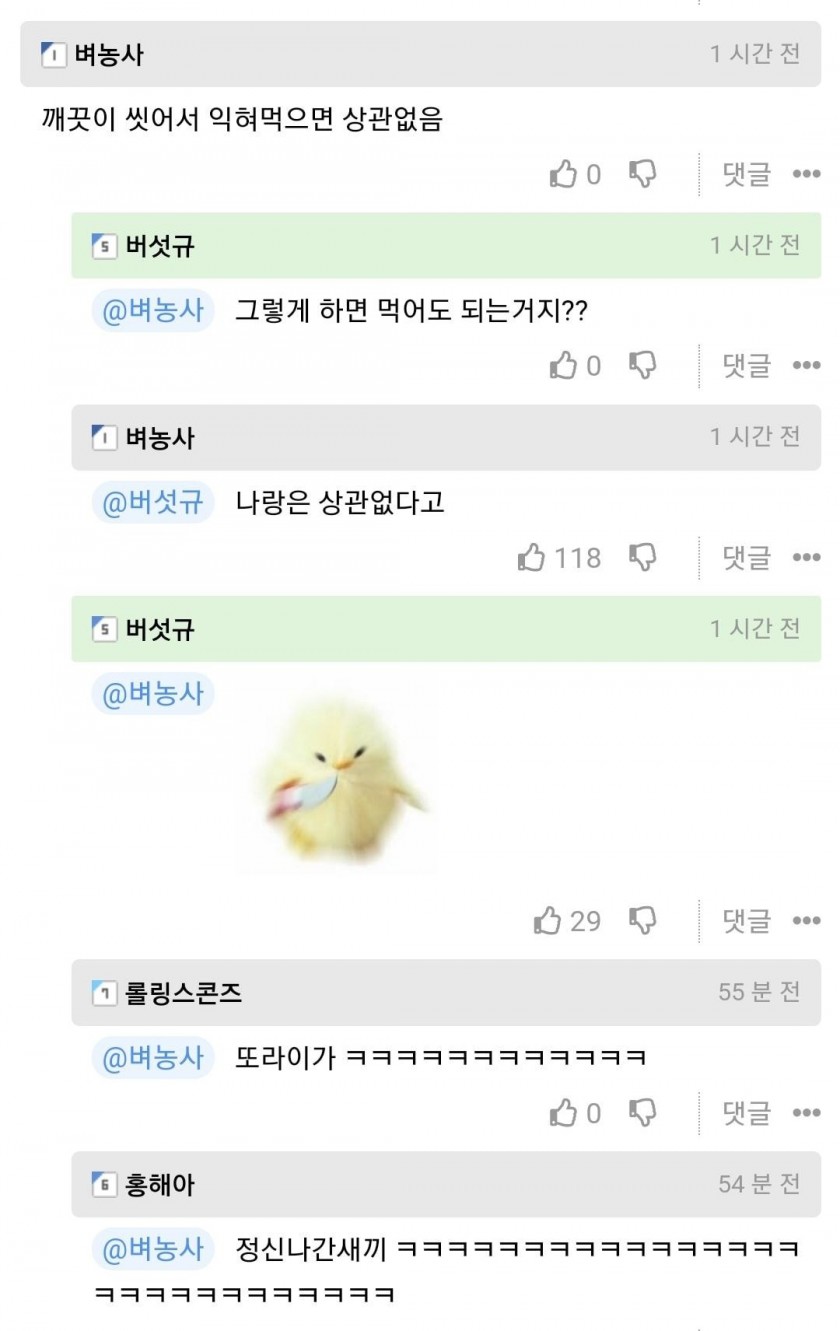
Task: Open 홍해아's user profile name
Action: pos(161,1185)
